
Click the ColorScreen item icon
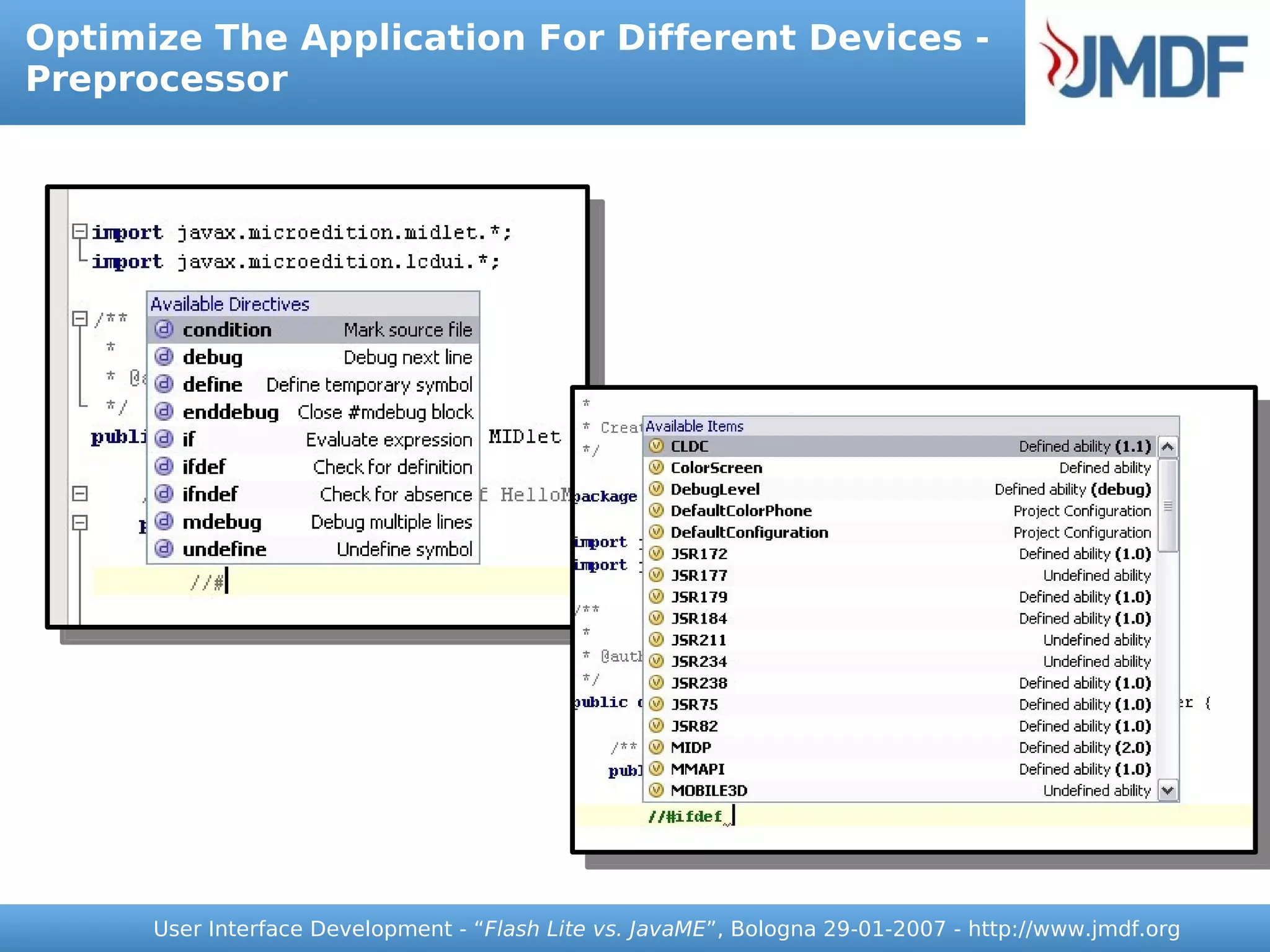656,467
